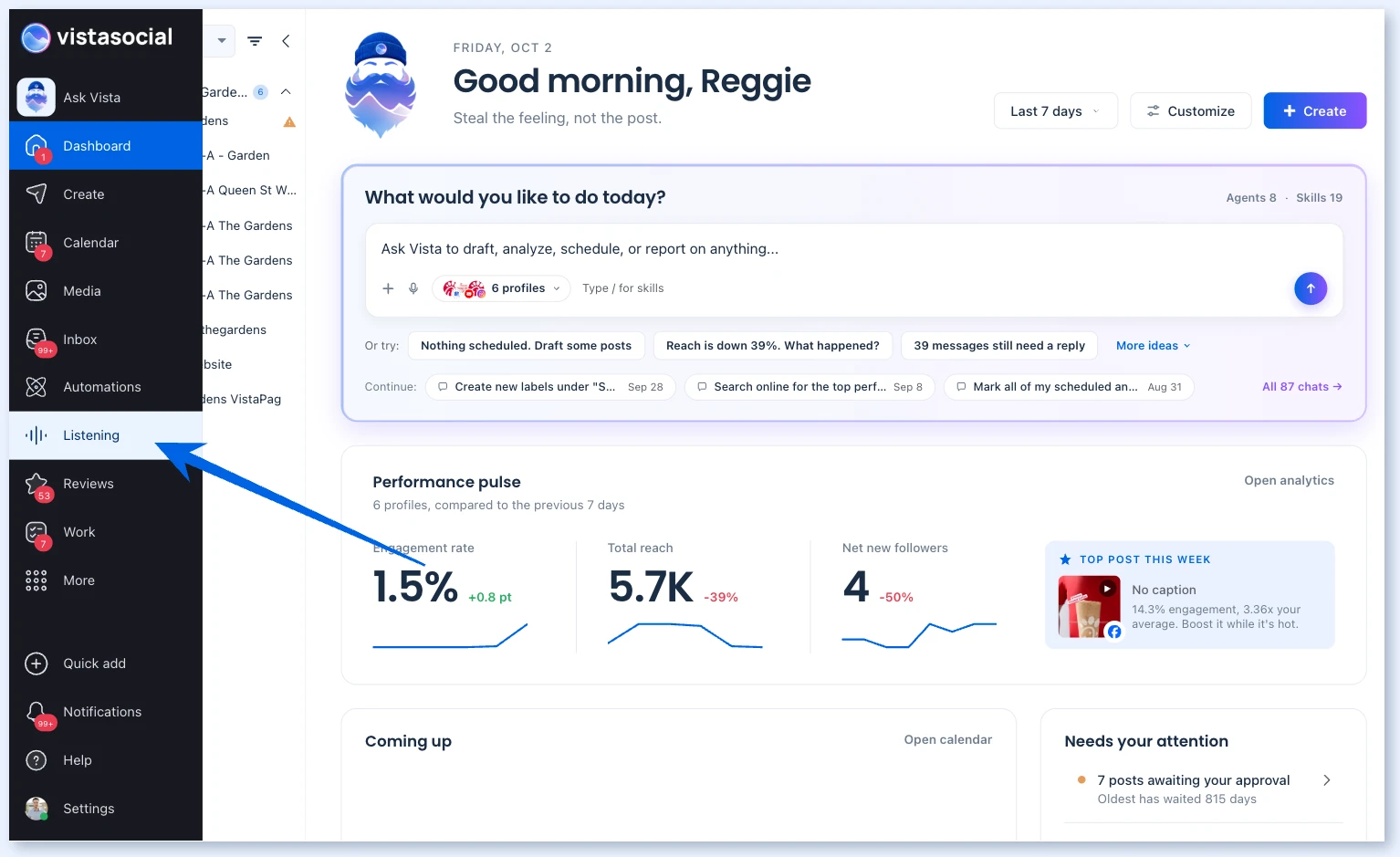The width and height of the screenshot is (1400, 857).
Task: Continue the 'Search online for the top perf' chat
Action: [810, 387]
